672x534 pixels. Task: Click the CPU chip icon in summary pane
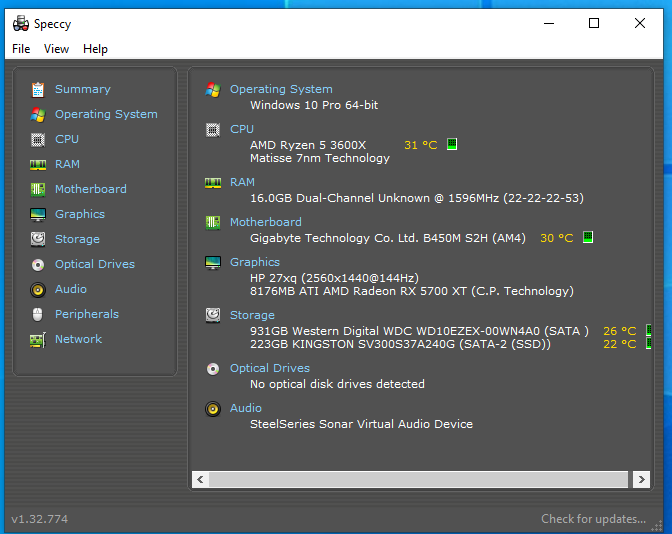point(213,130)
